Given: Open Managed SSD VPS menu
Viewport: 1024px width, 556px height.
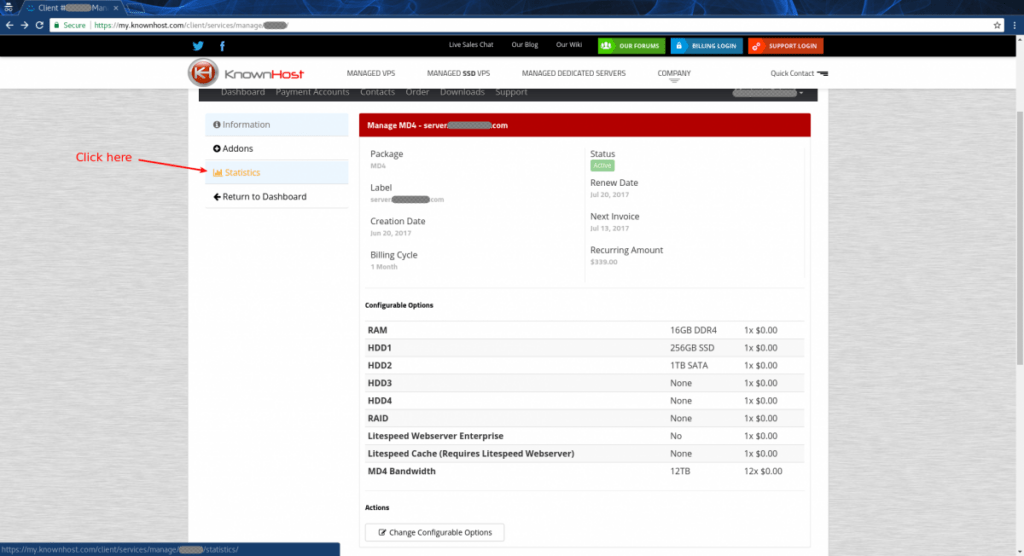Looking at the screenshot, I should (458, 73).
